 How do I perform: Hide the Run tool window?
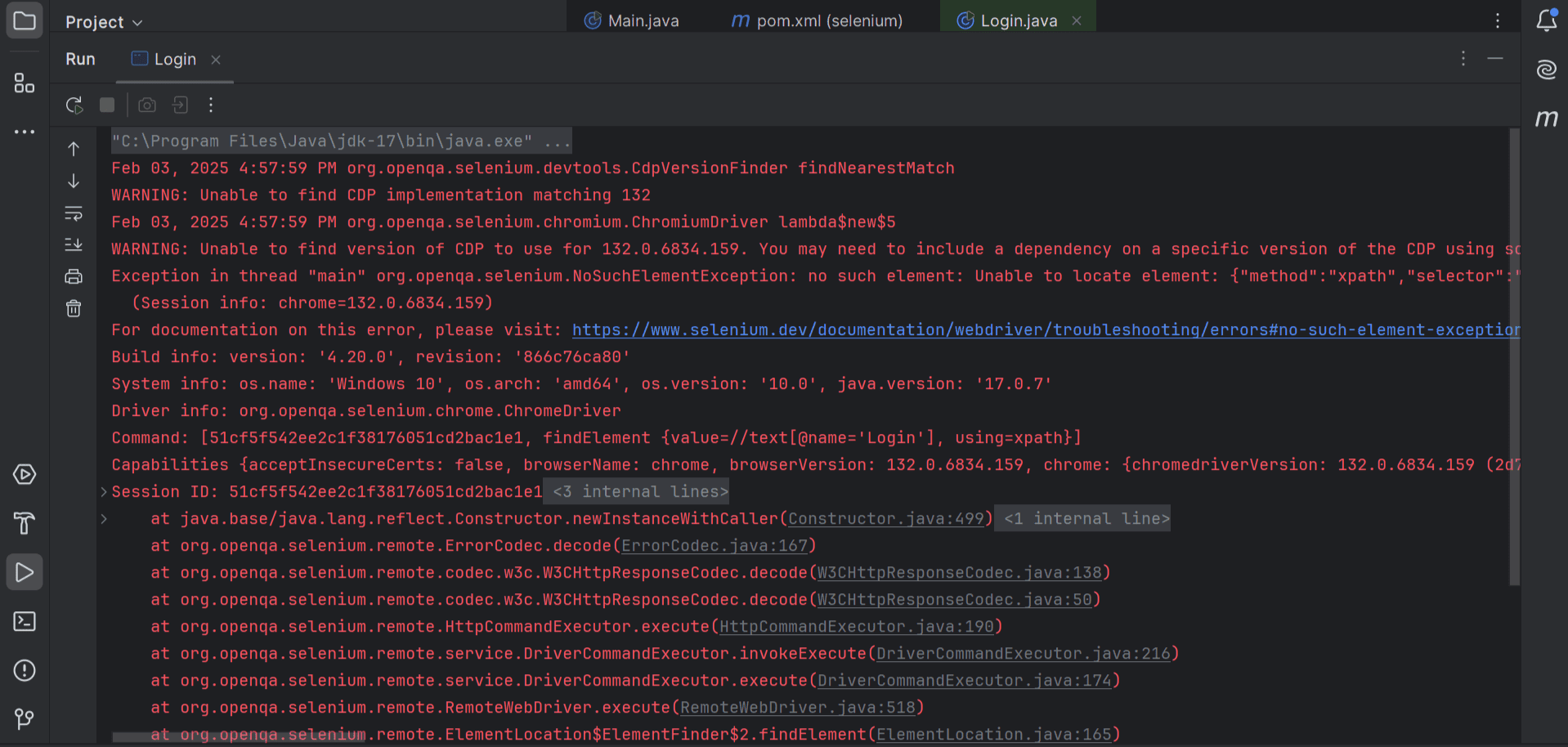click(1495, 58)
